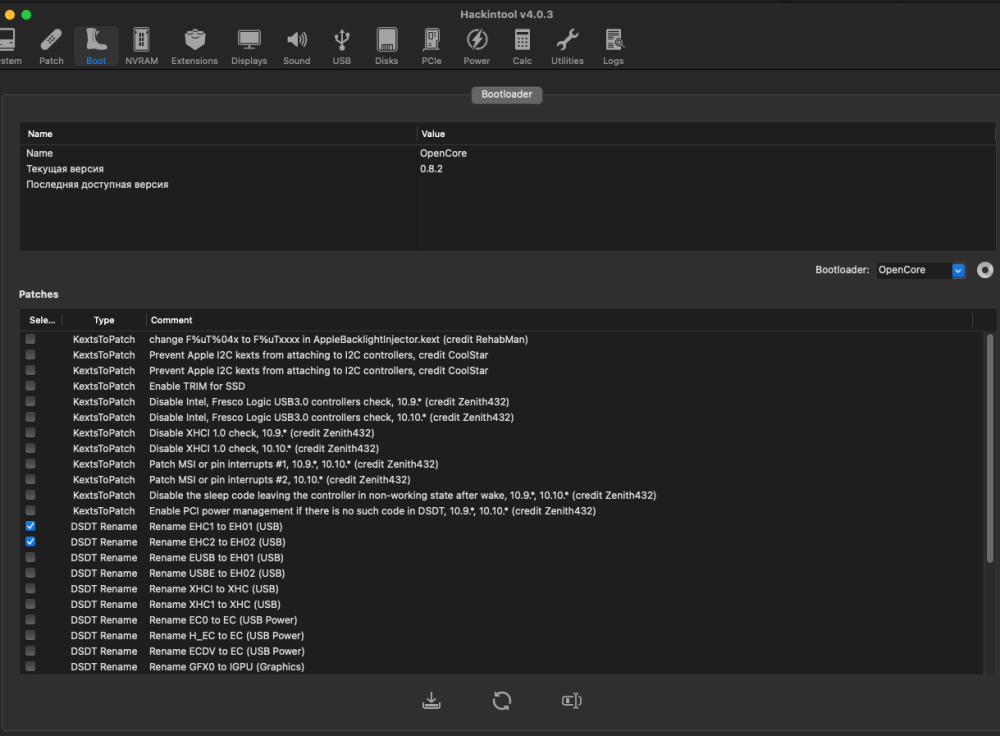Check Patch MSI or pin interrupts #2

coord(30,480)
